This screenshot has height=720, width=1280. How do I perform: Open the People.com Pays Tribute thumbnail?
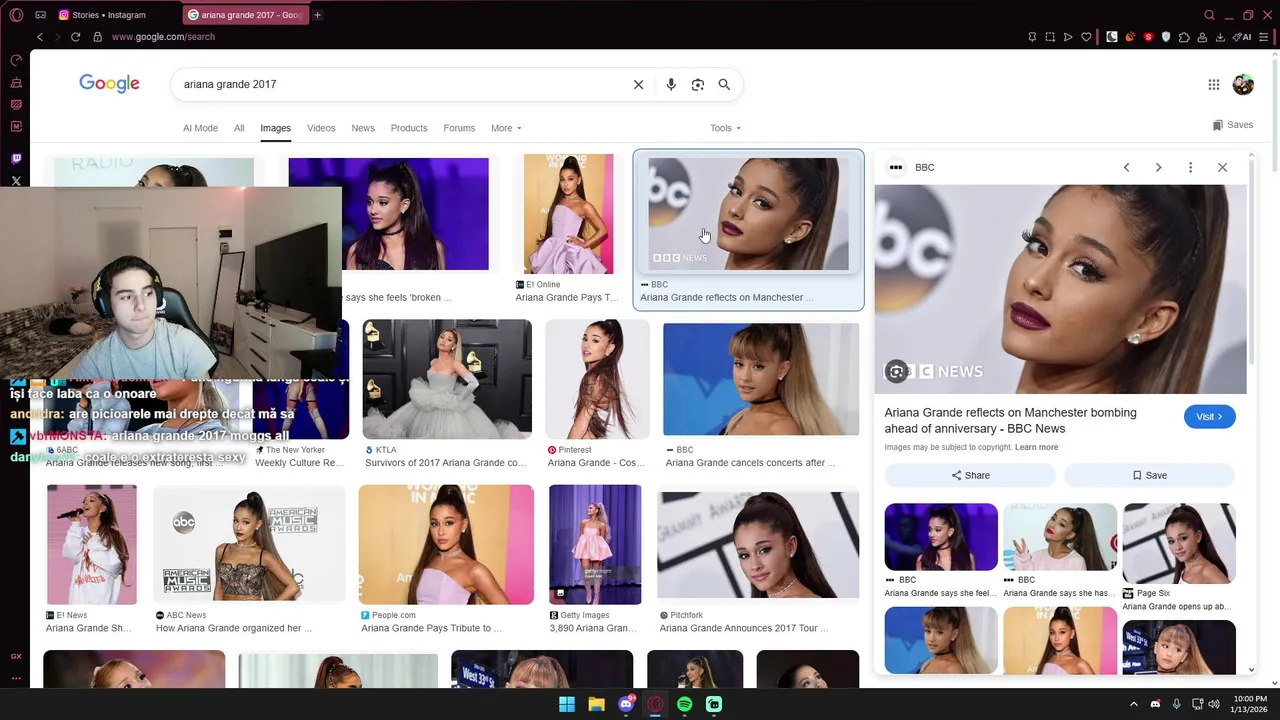point(446,545)
